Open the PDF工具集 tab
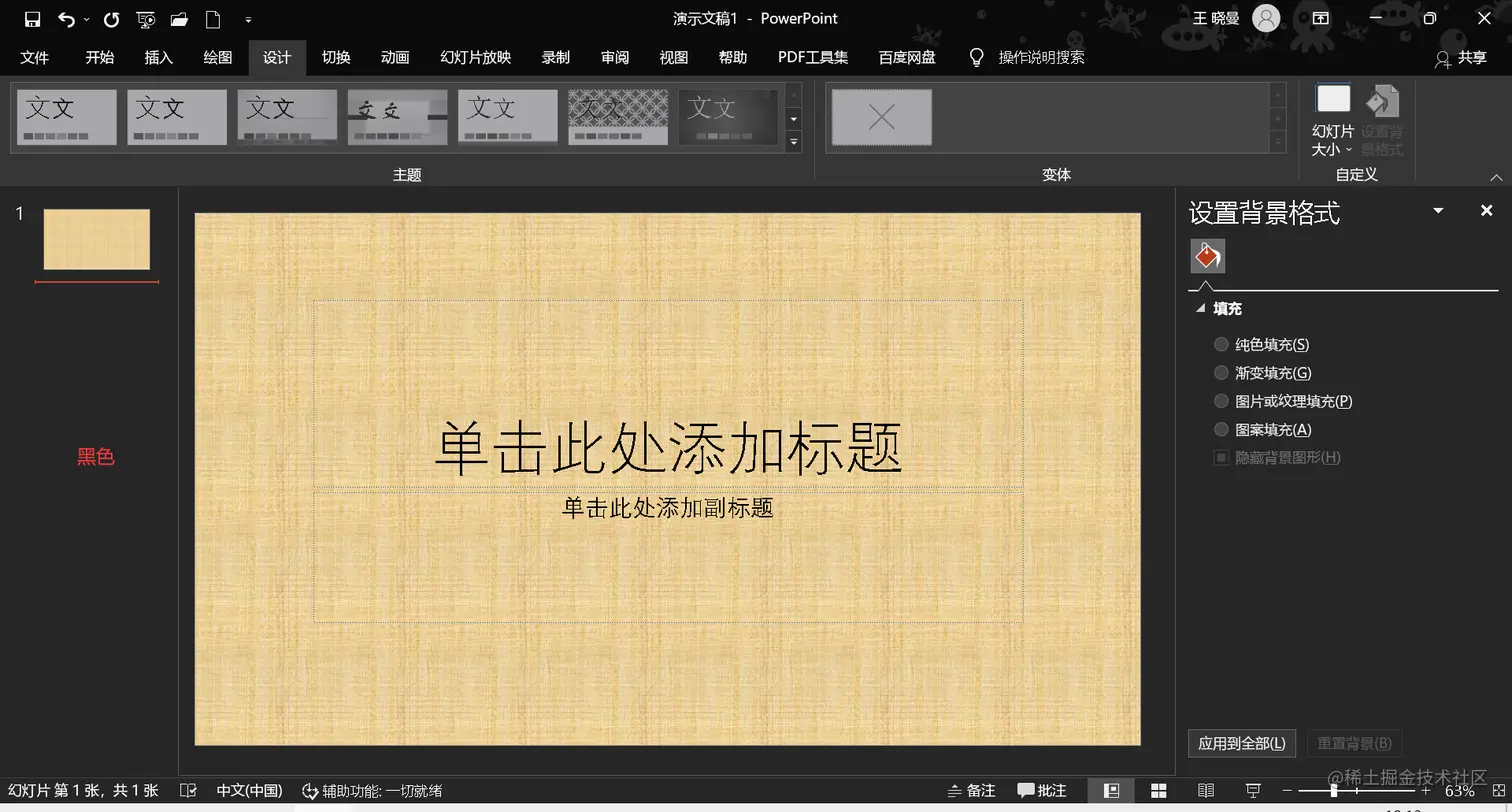This screenshot has width=1512, height=812. click(x=812, y=57)
